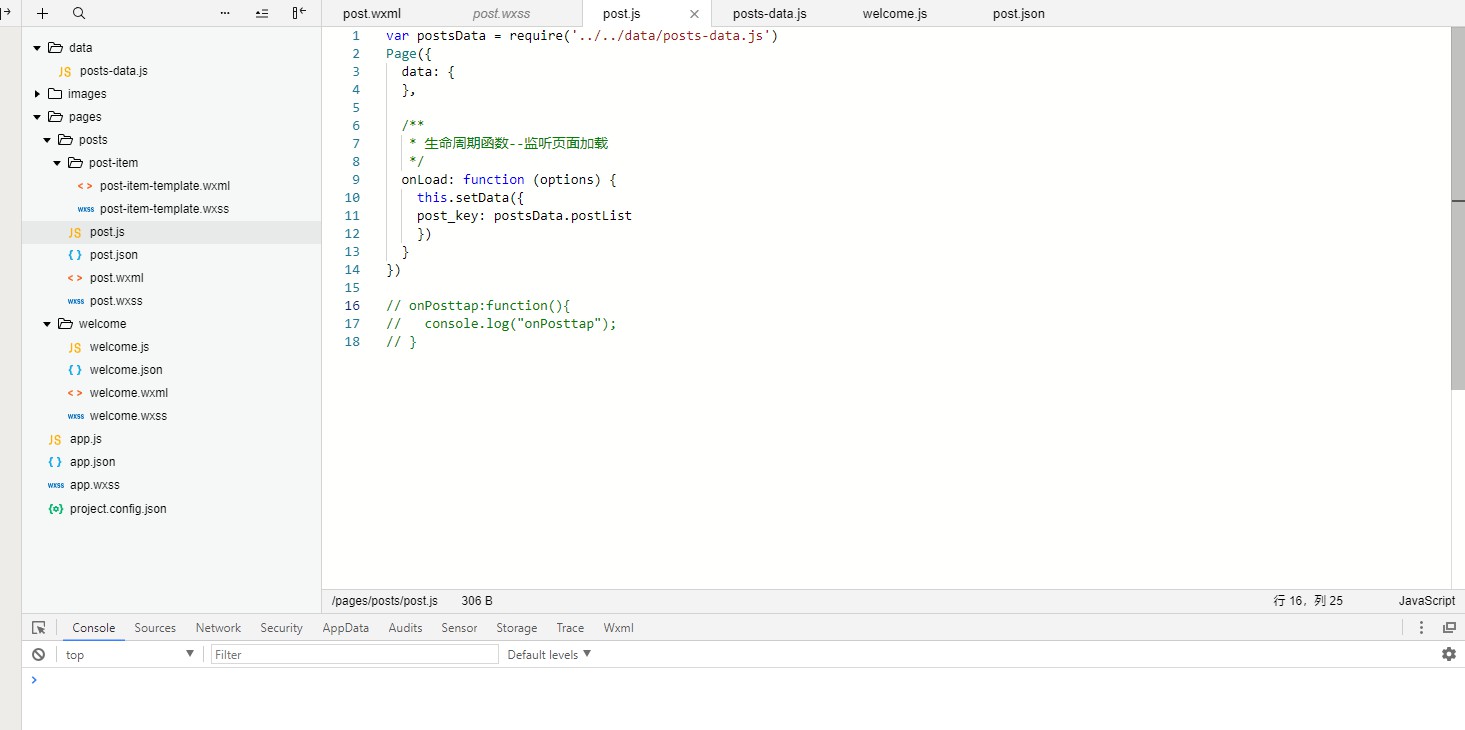Hide the file tree panel icon

(x=299, y=14)
